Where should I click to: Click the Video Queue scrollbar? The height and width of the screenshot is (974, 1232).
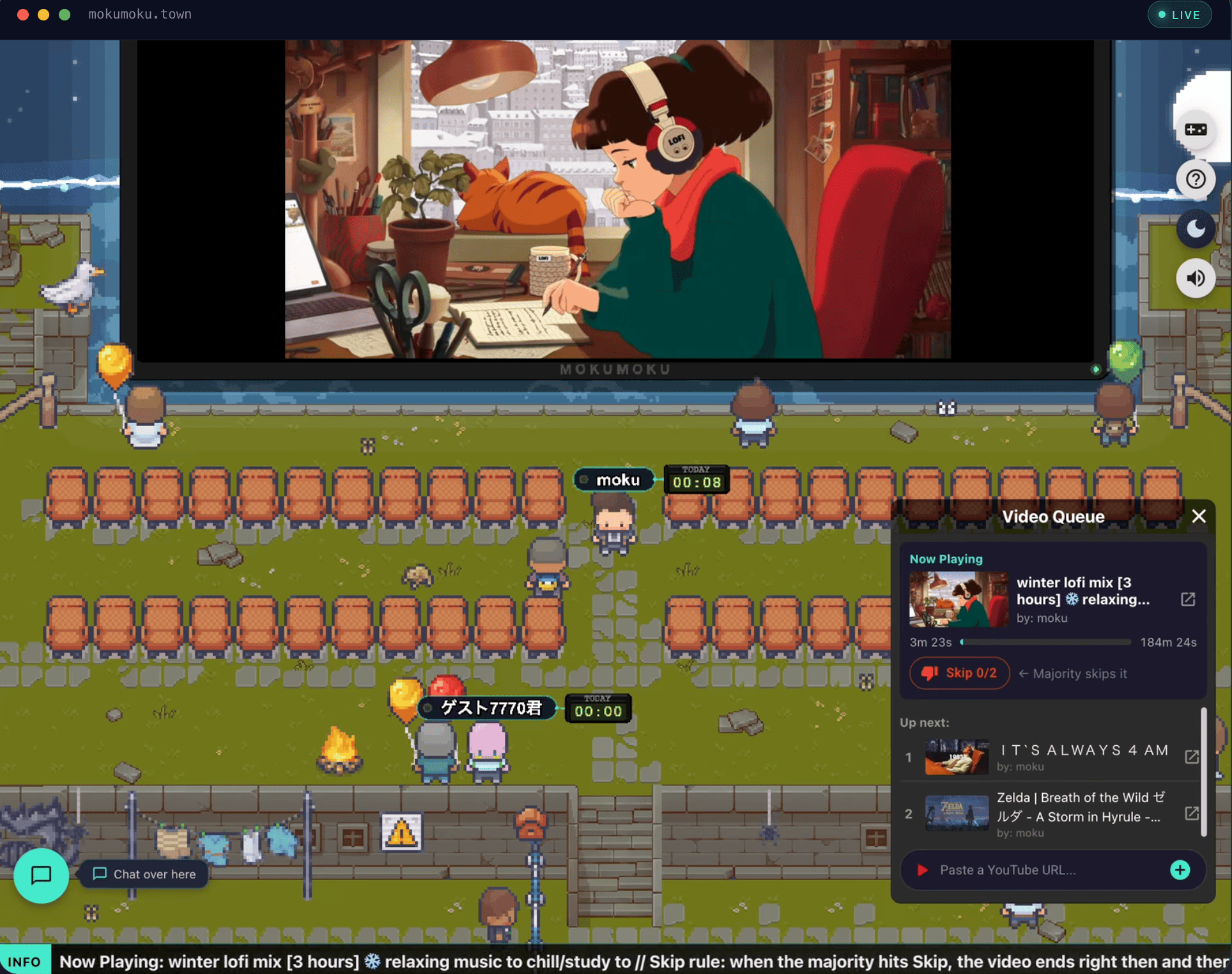pyautogui.click(x=1203, y=771)
